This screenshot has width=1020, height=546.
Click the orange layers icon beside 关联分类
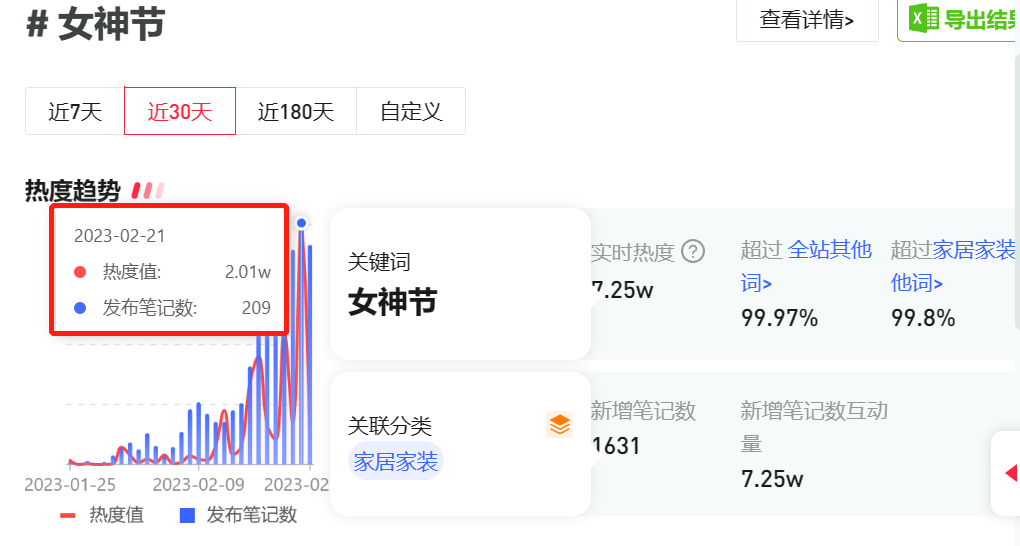pyautogui.click(x=559, y=424)
